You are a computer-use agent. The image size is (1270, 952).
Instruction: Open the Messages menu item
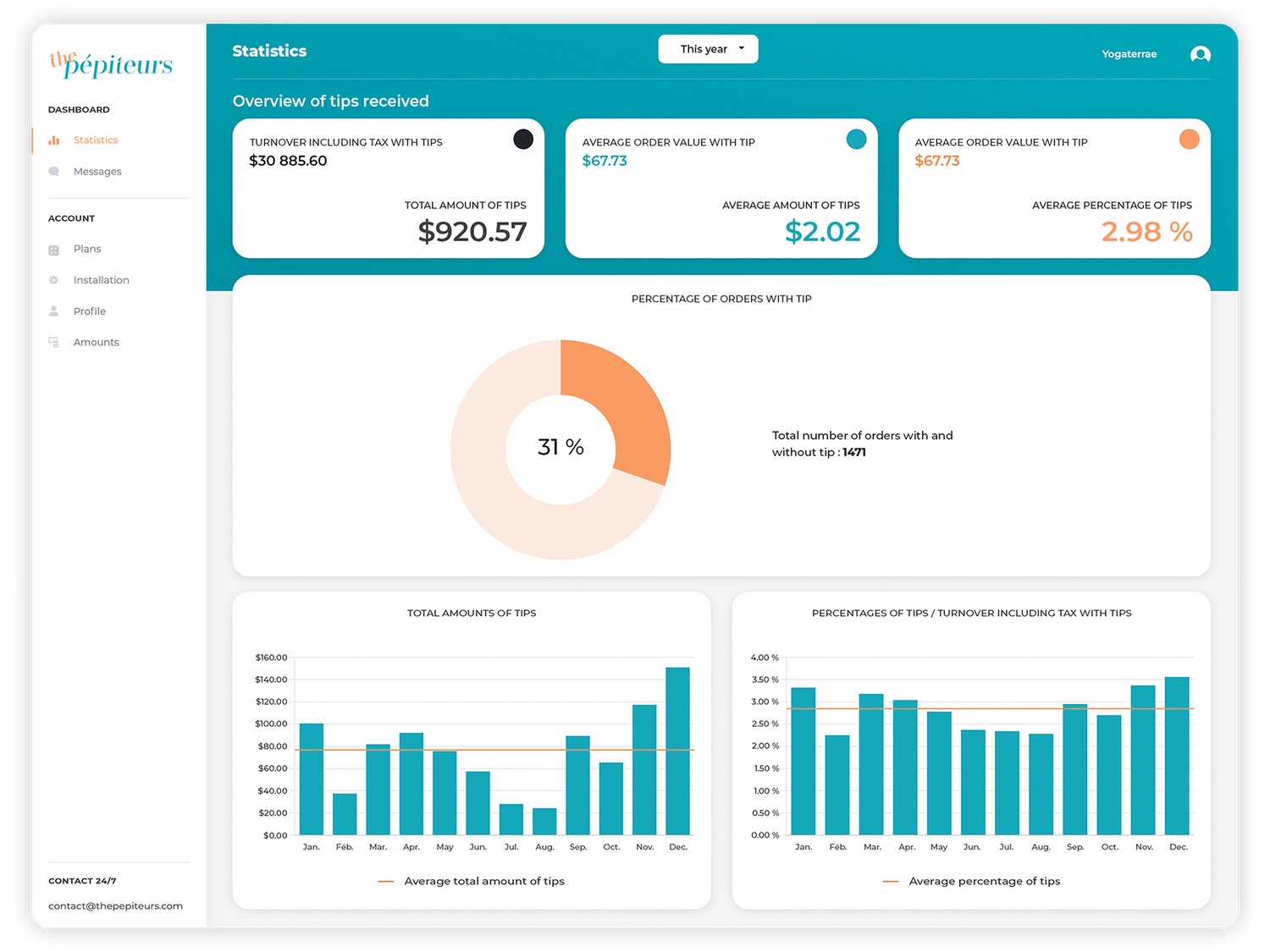[97, 172]
